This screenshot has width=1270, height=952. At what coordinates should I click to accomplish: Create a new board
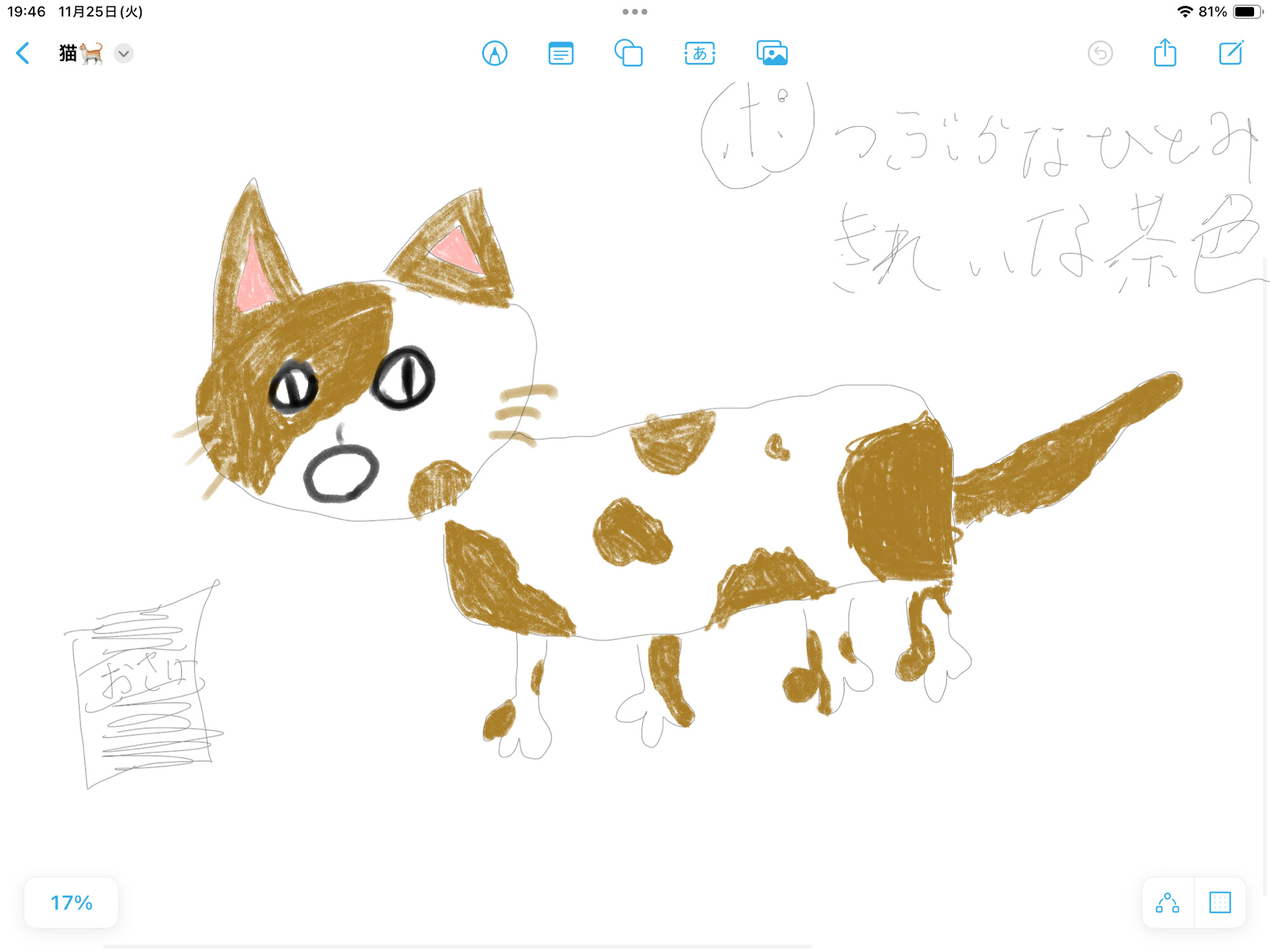point(1231,53)
